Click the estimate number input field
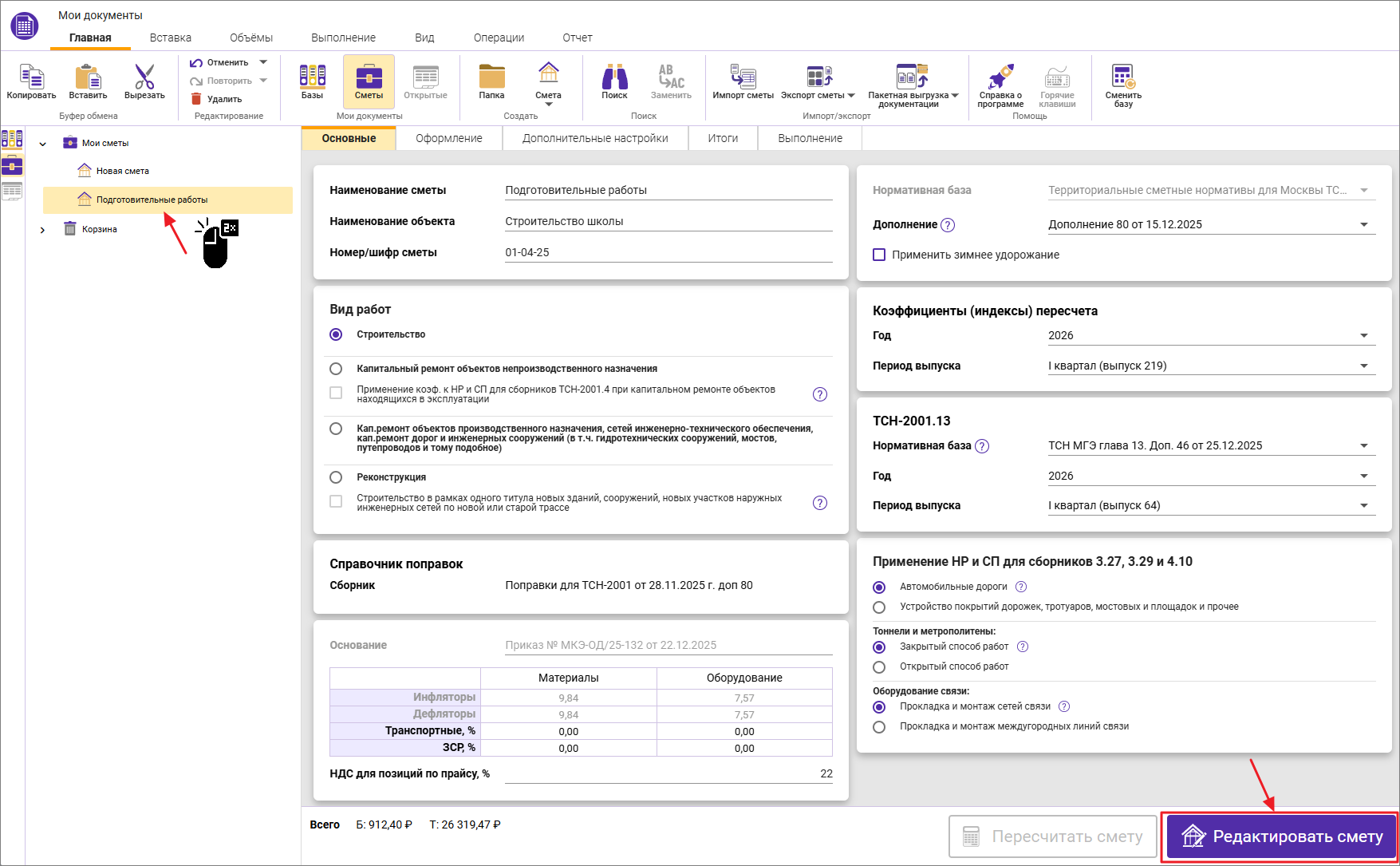The height and width of the screenshot is (866, 1400). (x=668, y=252)
